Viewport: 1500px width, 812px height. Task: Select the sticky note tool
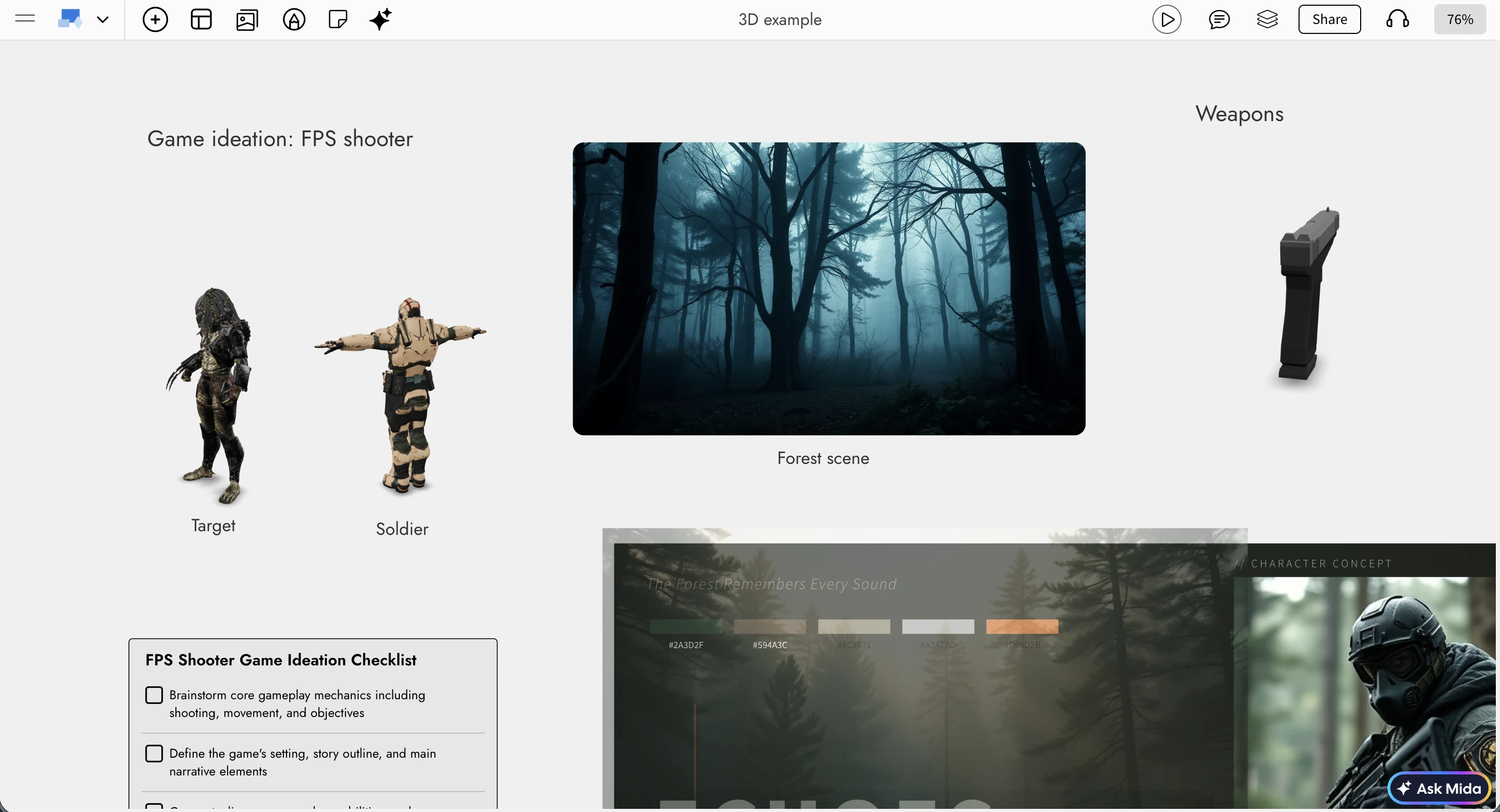[x=337, y=19]
